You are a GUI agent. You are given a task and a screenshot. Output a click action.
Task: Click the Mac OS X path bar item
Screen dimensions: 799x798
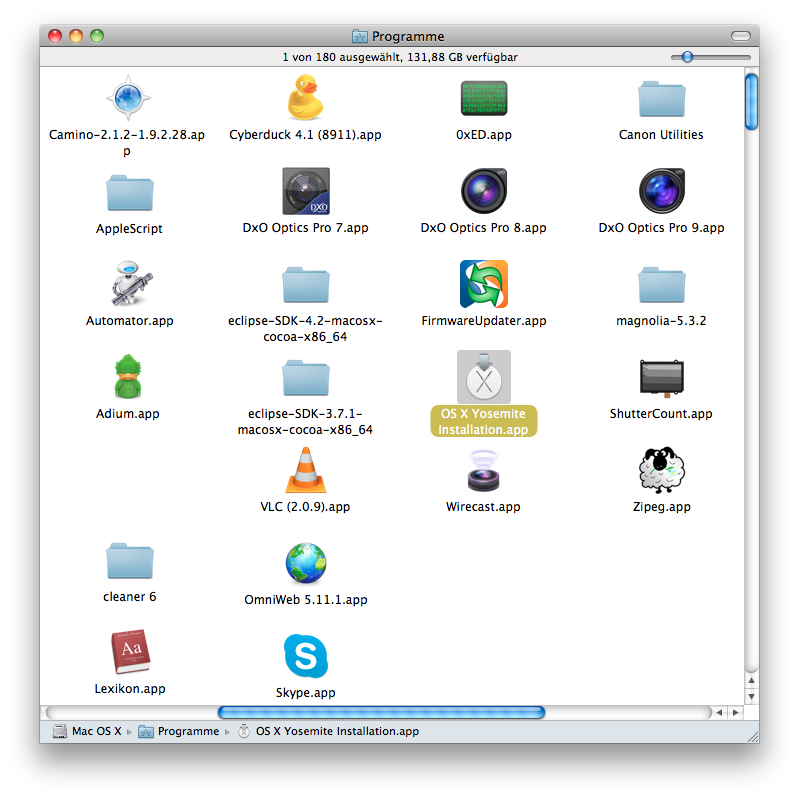pos(88,731)
